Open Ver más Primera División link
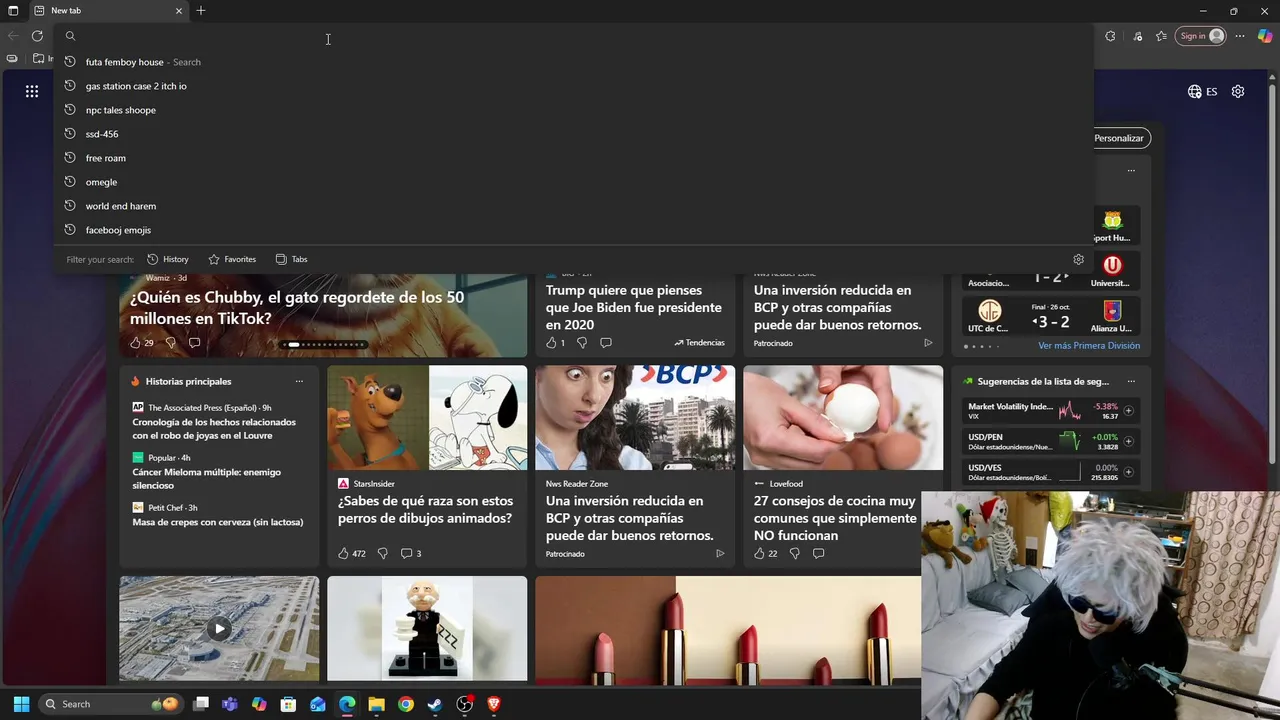This screenshot has height=720, width=1280. click(x=1089, y=346)
